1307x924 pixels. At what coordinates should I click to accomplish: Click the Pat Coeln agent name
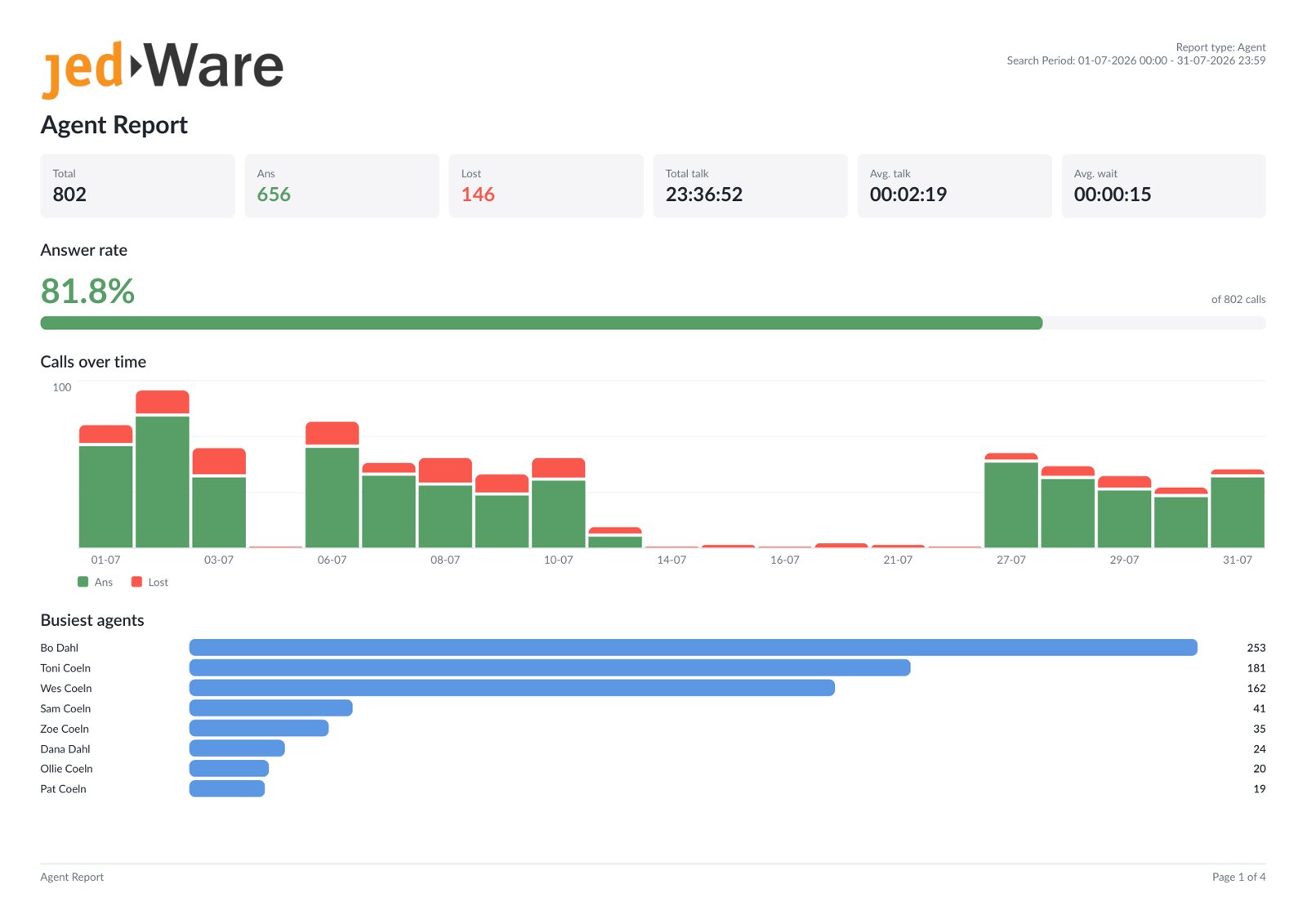64,789
